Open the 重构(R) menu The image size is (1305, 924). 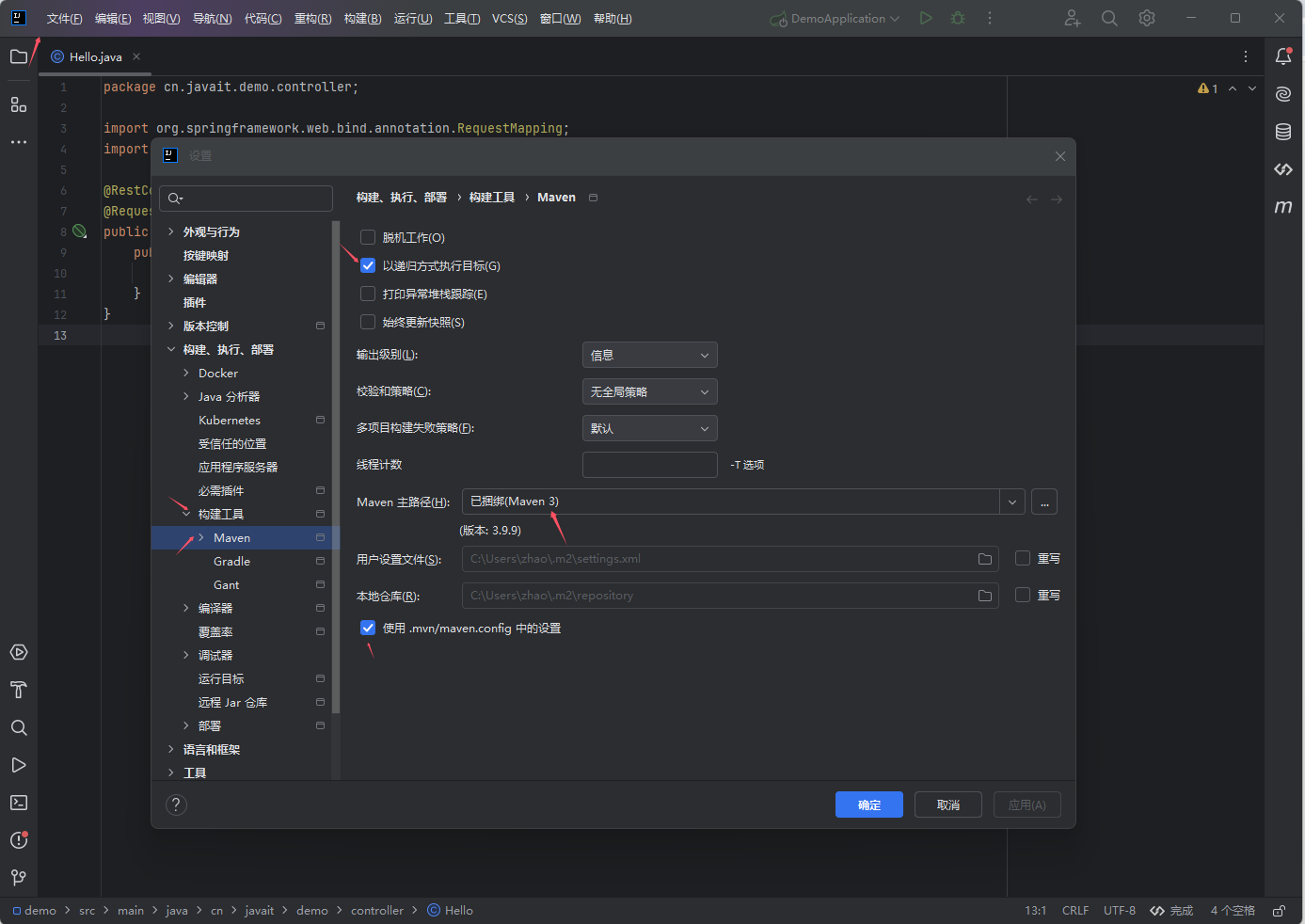[x=312, y=19]
